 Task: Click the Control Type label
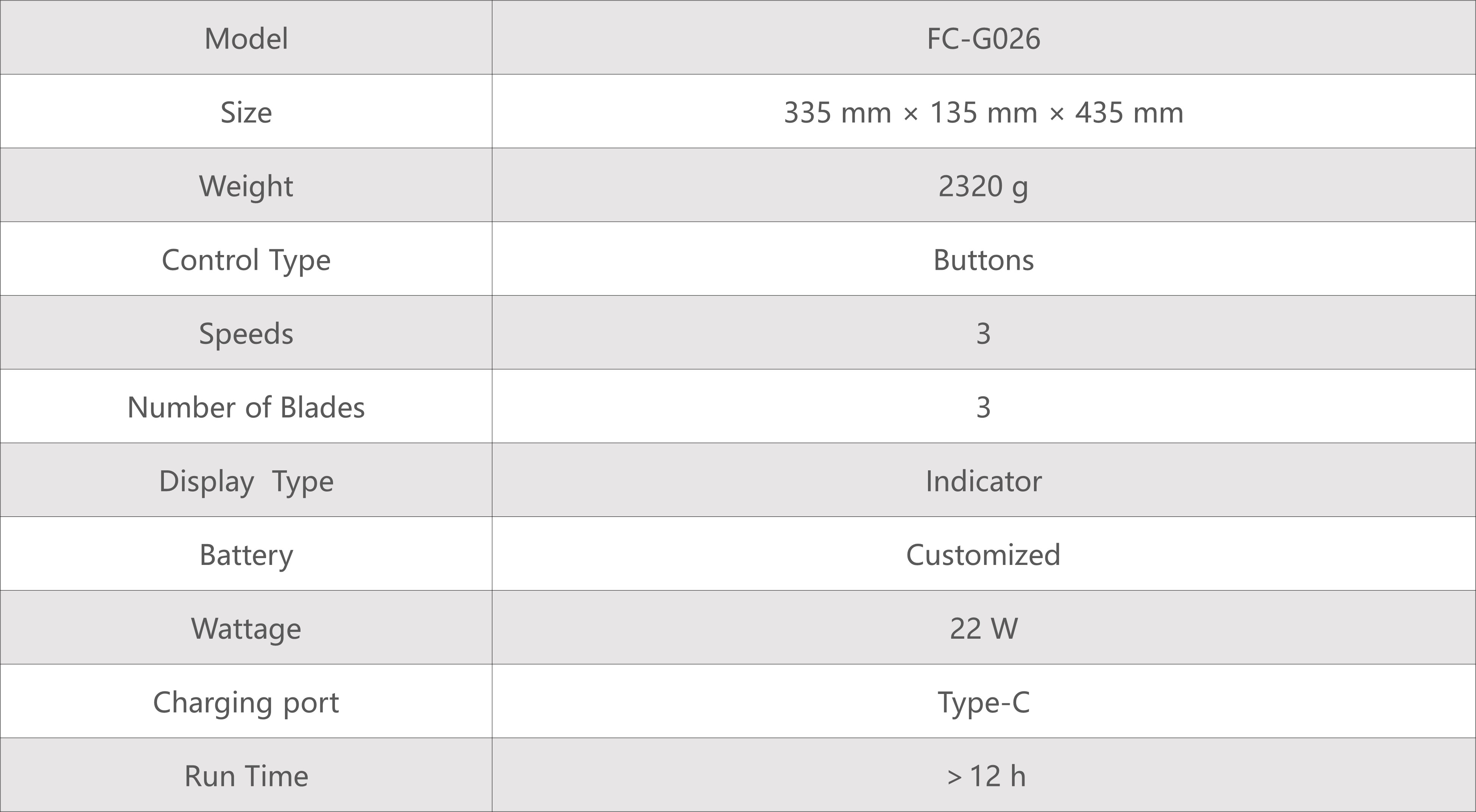point(246,260)
